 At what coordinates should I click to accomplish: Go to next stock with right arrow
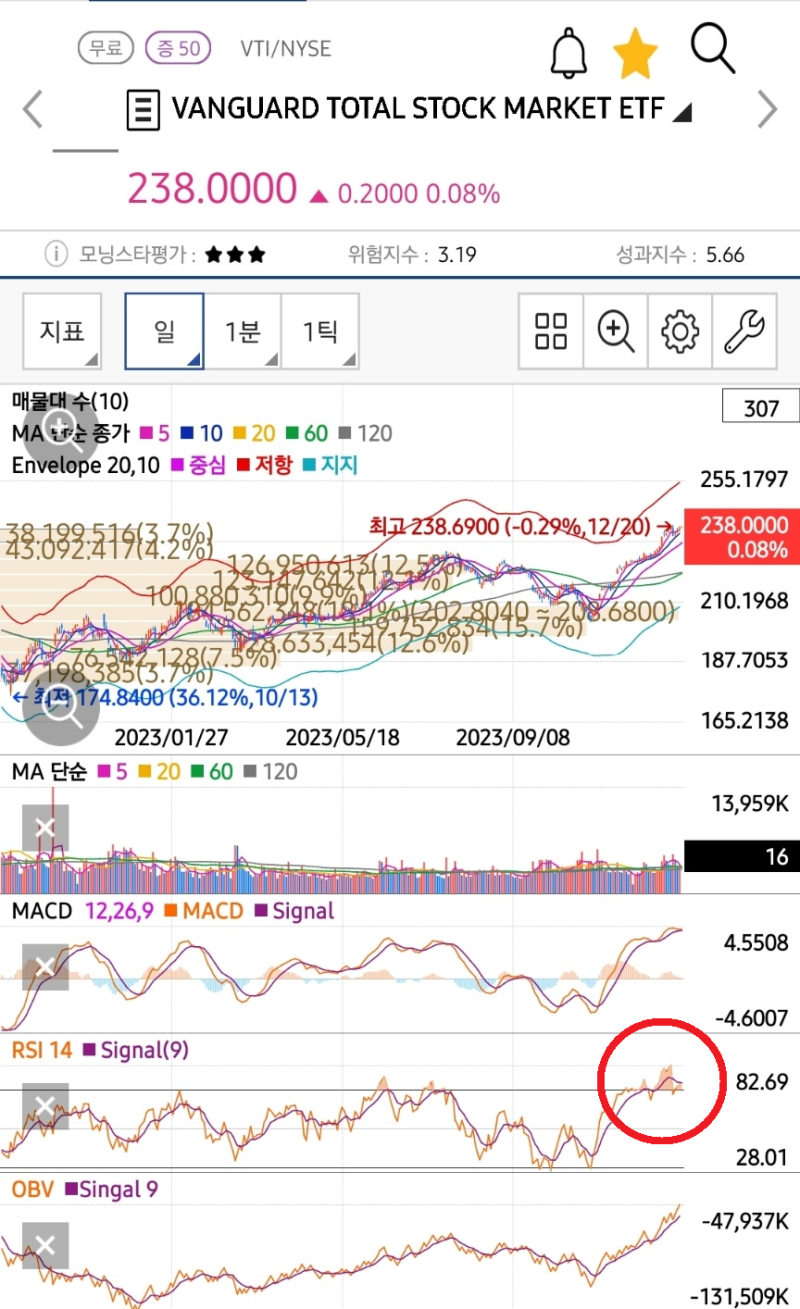(767, 109)
